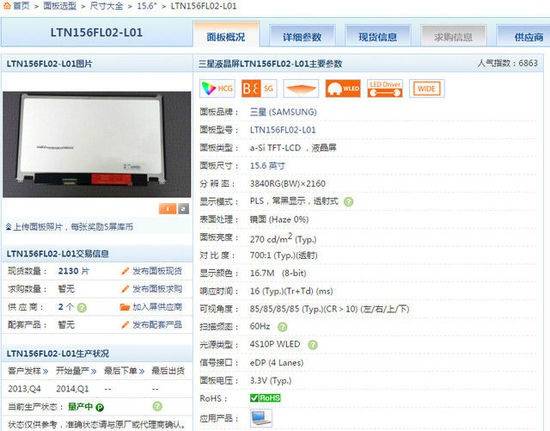Click 发布面板求购 link
550x431 pixels.
tap(157, 289)
